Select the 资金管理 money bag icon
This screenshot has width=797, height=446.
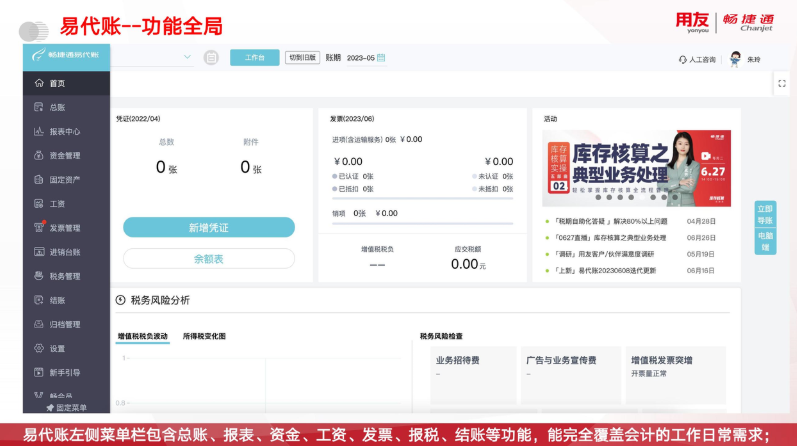click(39, 155)
